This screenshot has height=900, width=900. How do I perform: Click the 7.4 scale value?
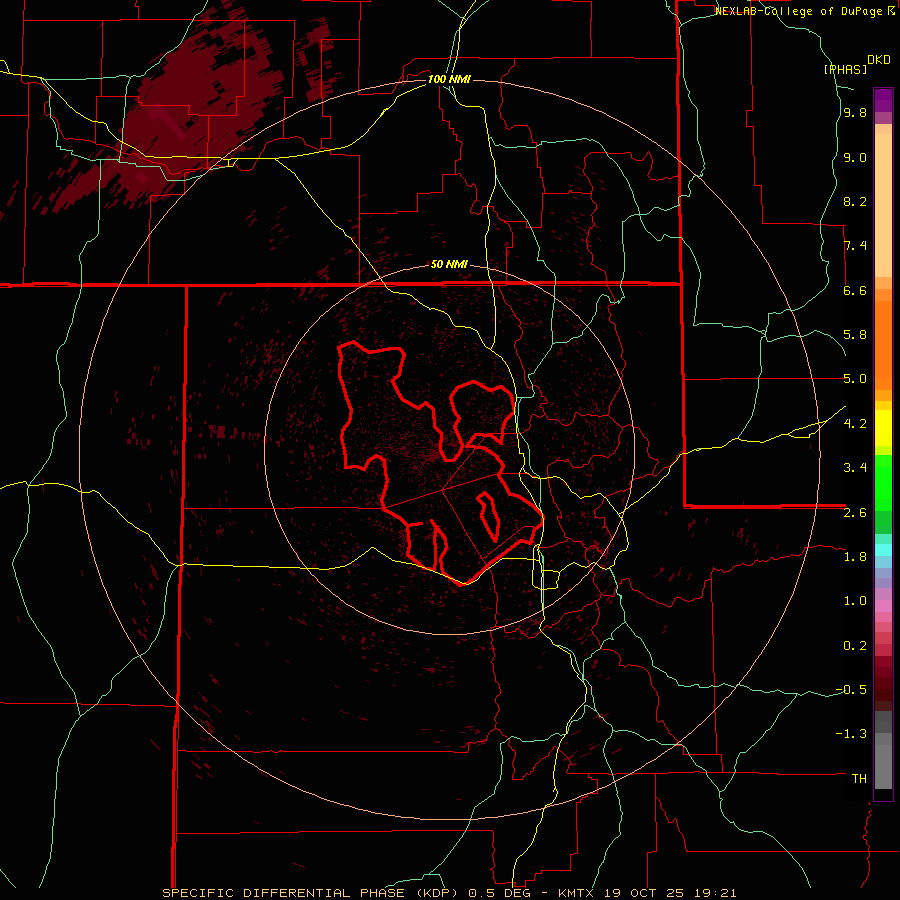[x=855, y=246]
